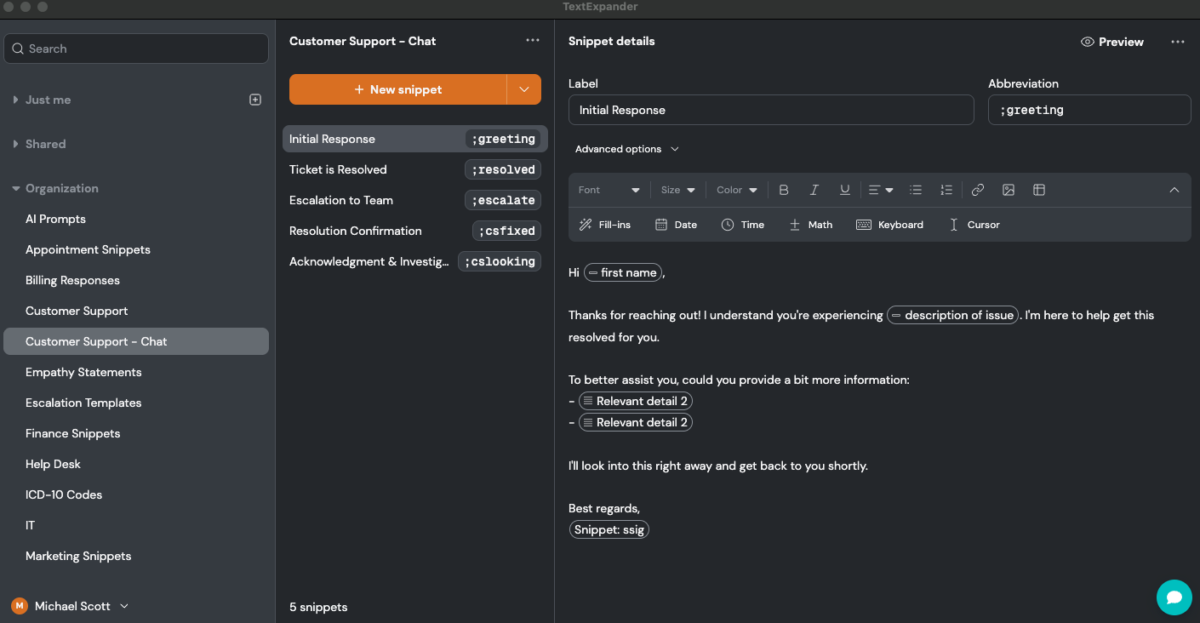This screenshot has height=623, width=1200.
Task: Open the Font dropdown
Action: (x=609, y=190)
